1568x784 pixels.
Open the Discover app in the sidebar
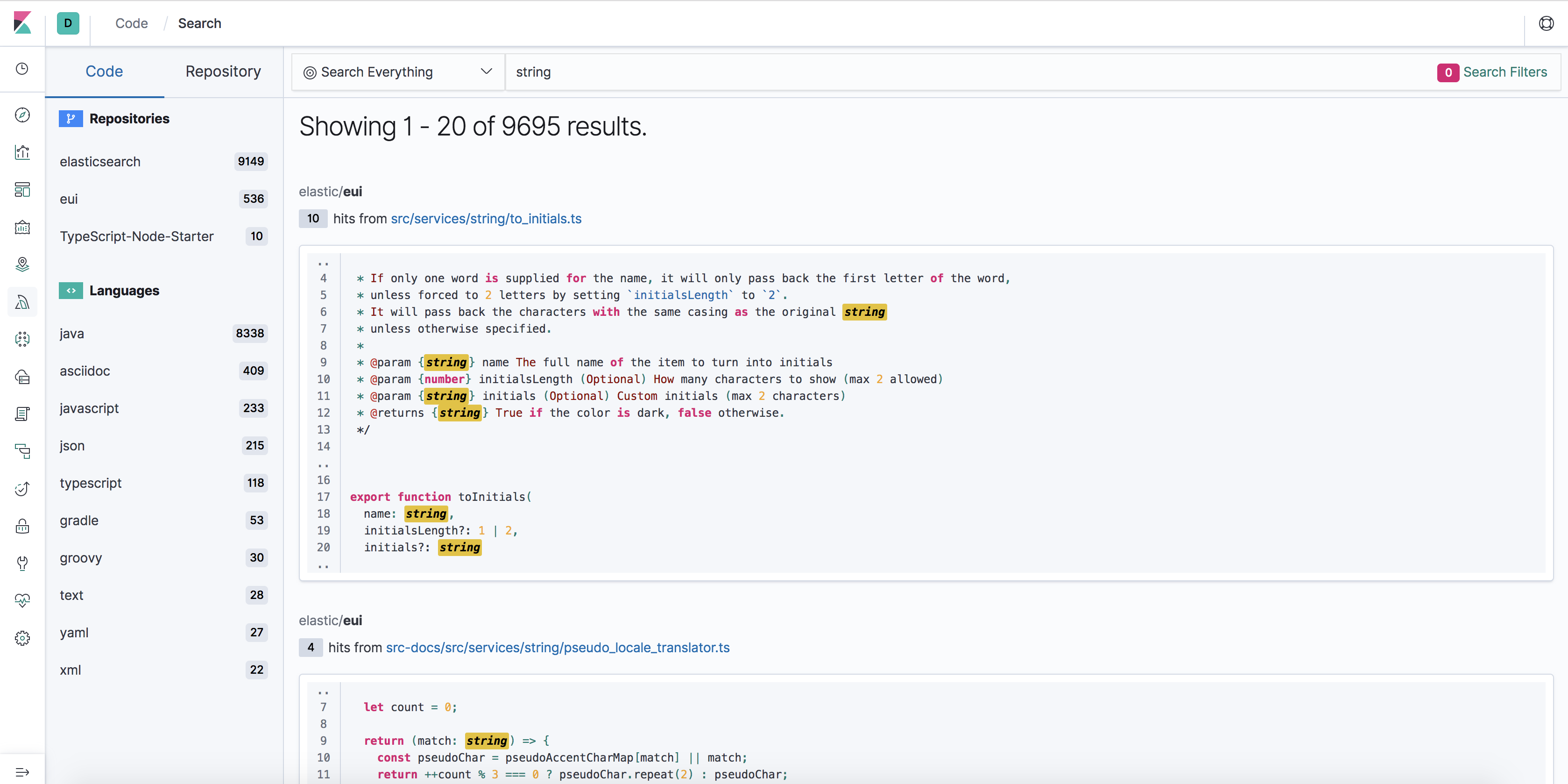coord(22,114)
